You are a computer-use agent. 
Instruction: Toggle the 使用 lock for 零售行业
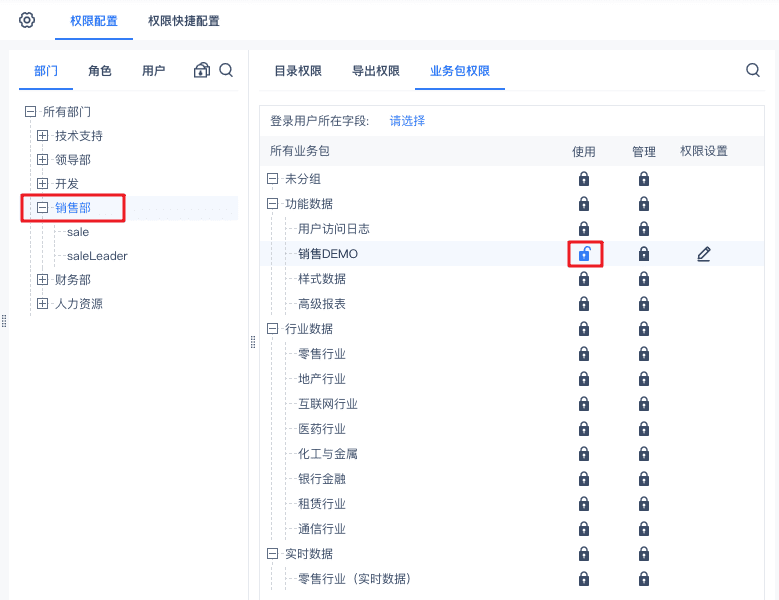[x=584, y=354]
